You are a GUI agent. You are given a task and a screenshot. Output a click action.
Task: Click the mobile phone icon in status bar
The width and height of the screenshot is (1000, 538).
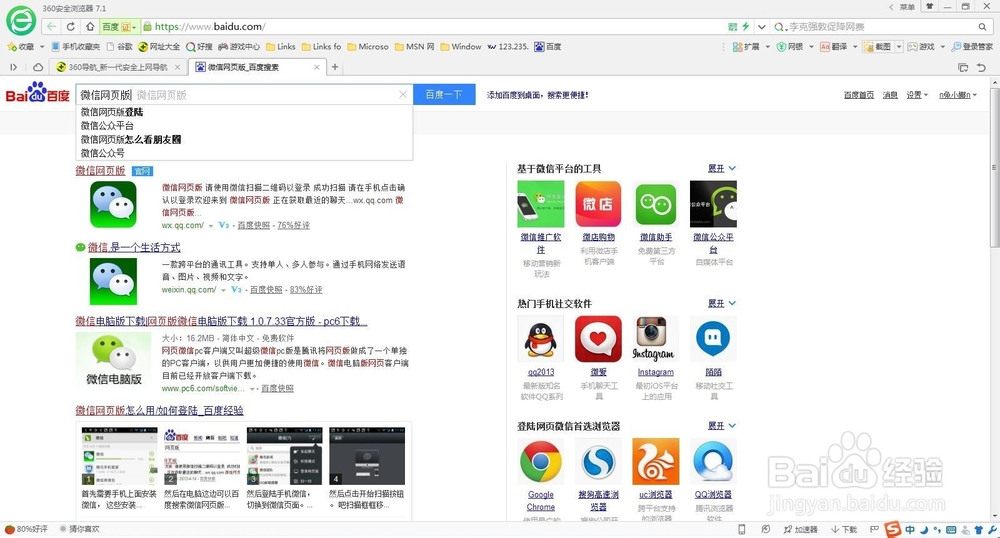click(x=742, y=530)
